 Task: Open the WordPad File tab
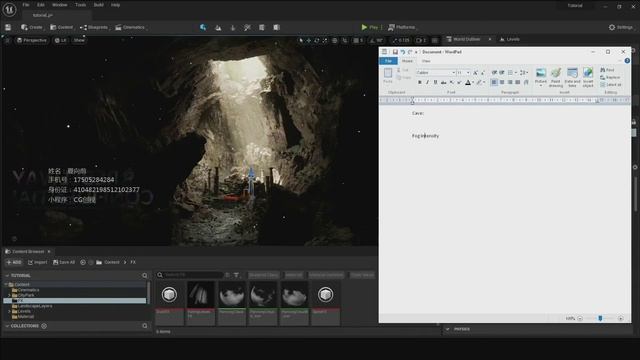(388, 61)
